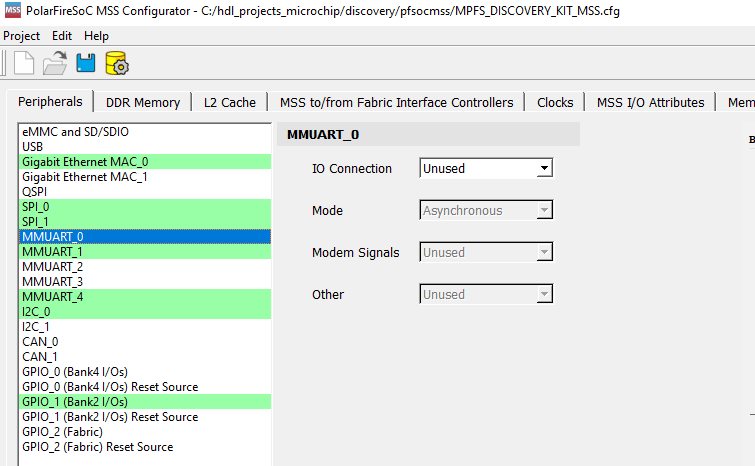Select I2C_0 peripheral entry

[36, 311]
